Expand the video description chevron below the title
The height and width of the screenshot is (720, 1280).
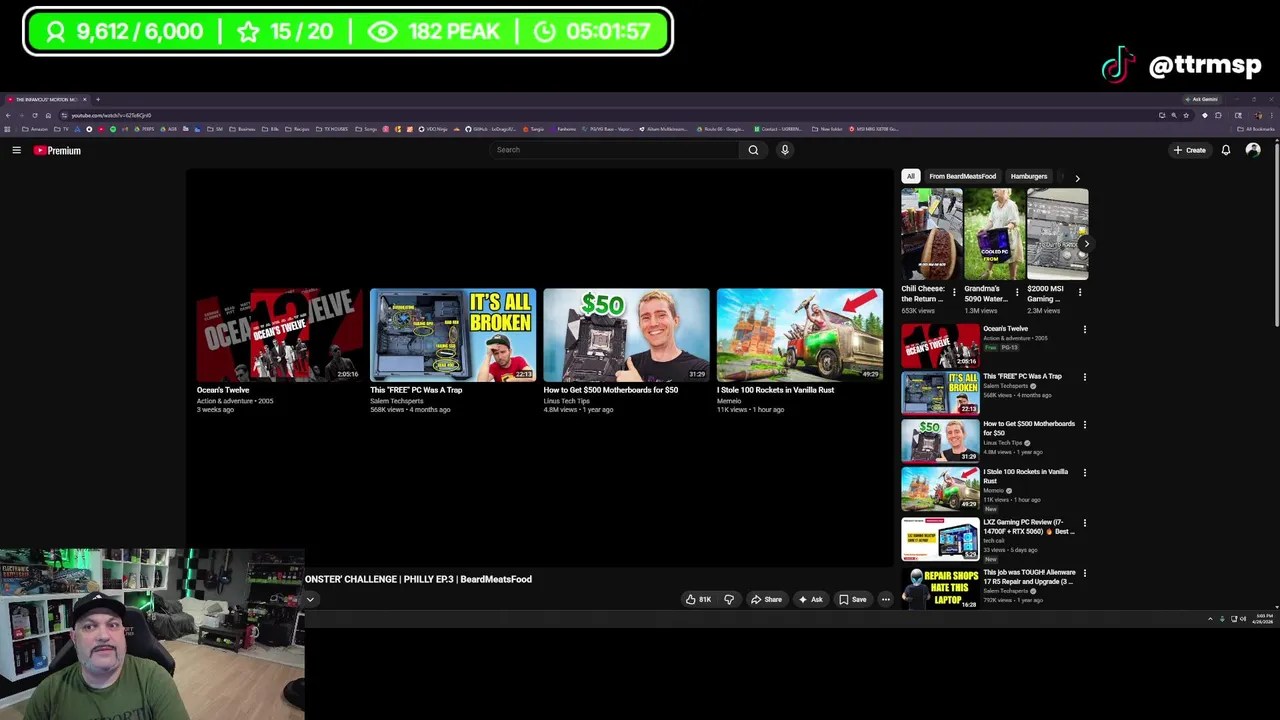(310, 600)
